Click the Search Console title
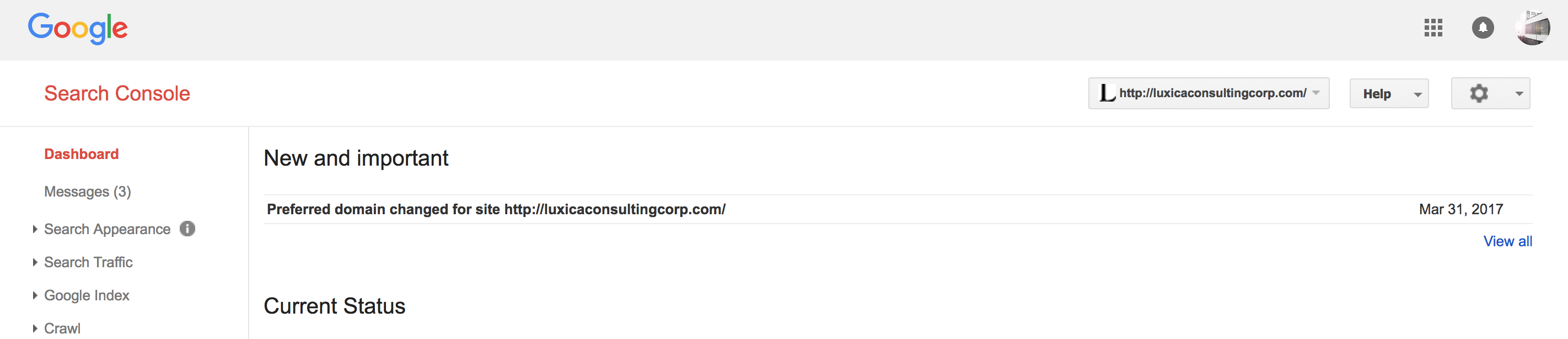 click(119, 93)
